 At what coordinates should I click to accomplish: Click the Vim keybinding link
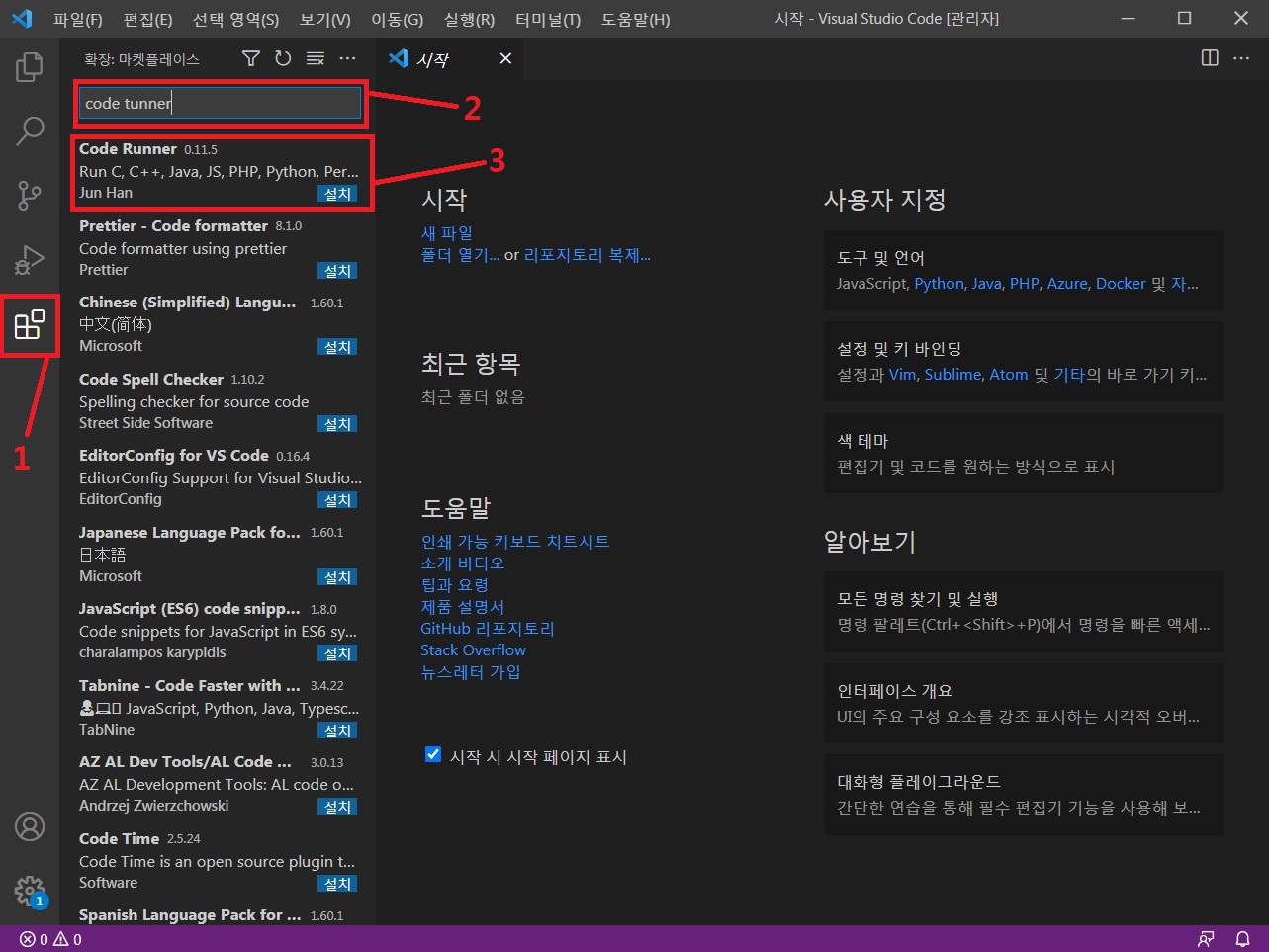902,375
